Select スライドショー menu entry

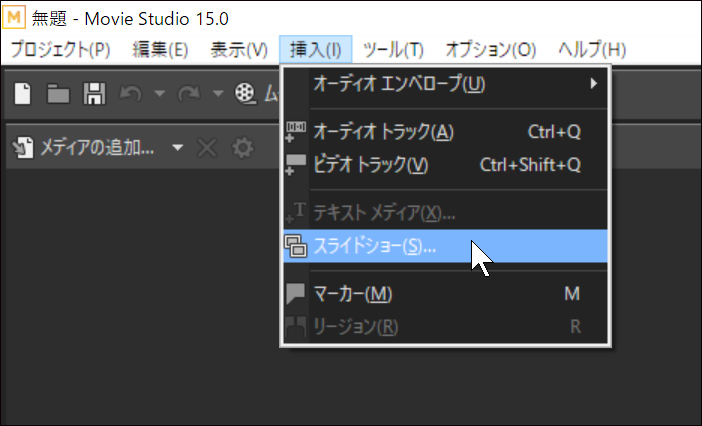445,246
